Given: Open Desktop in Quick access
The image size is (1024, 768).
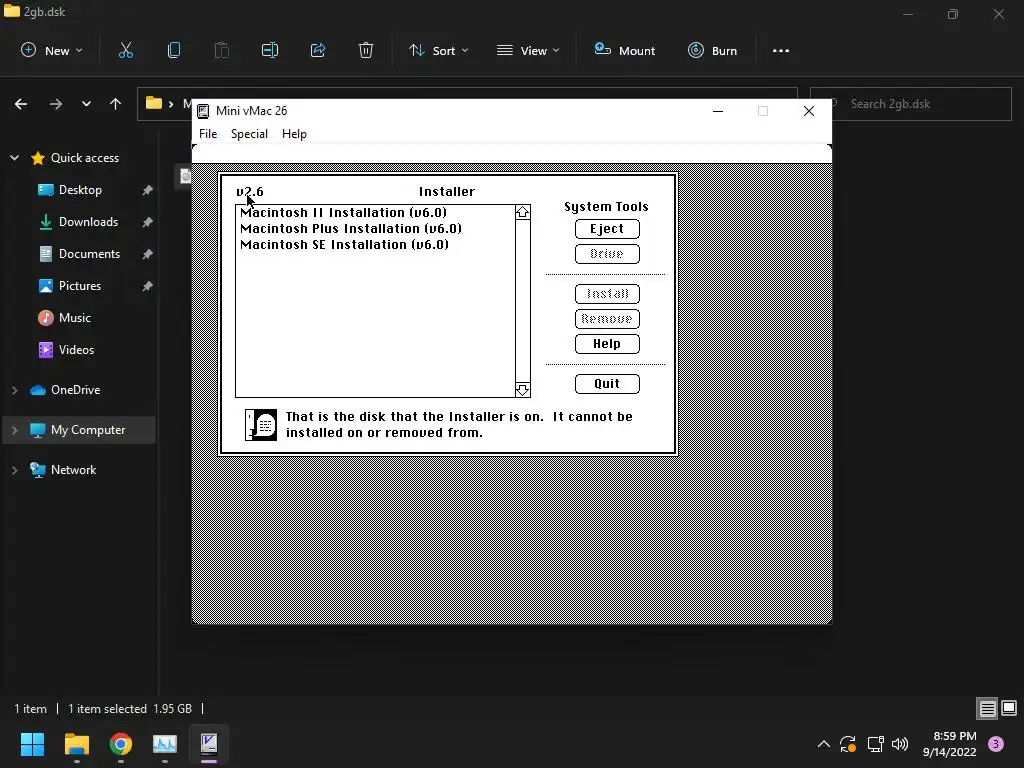Looking at the screenshot, I should point(80,189).
